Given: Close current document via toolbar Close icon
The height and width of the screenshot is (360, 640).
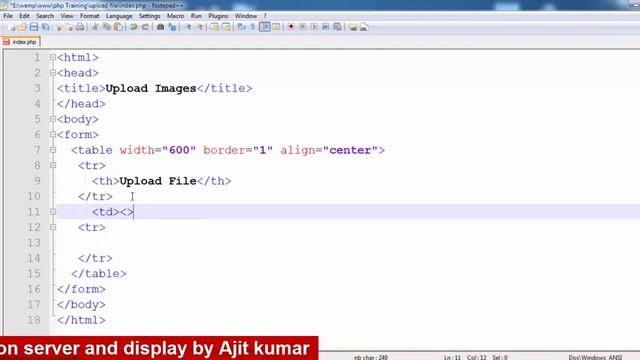Looking at the screenshot, I should tap(58, 27).
